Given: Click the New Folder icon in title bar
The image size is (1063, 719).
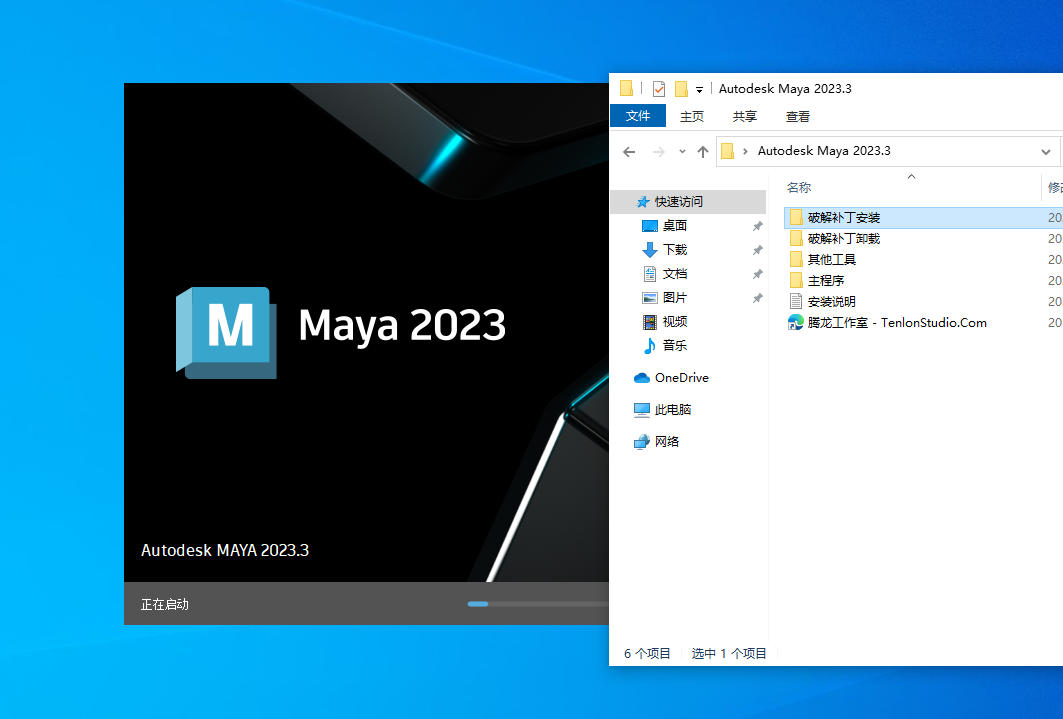Looking at the screenshot, I should pyautogui.click(x=681, y=88).
